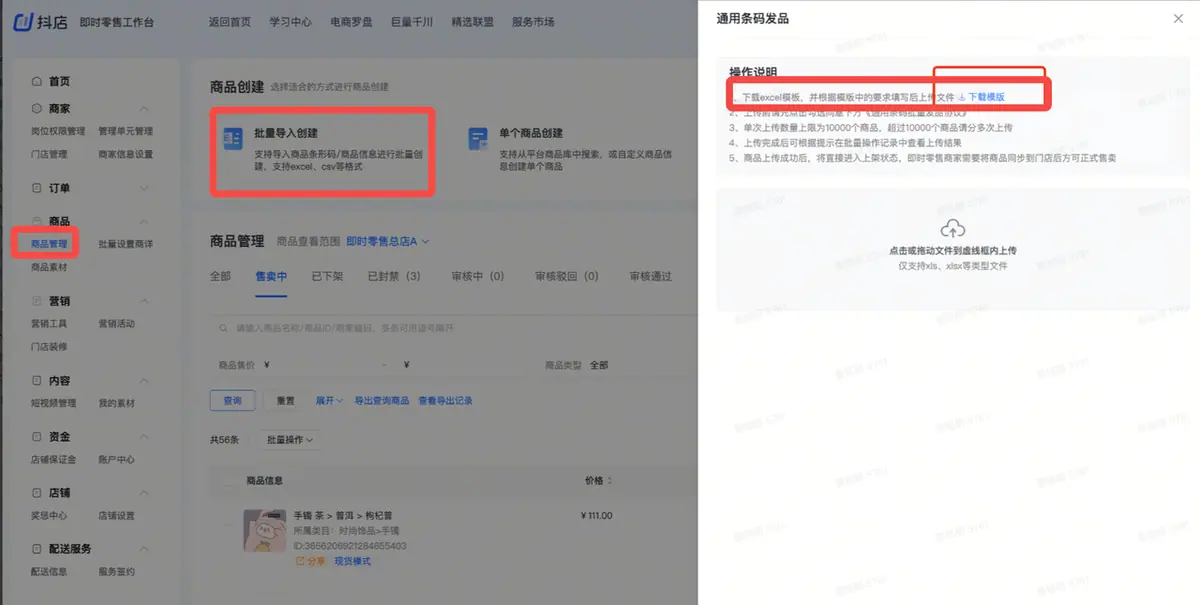Click the download icon beside 下载模版

coord(961,97)
